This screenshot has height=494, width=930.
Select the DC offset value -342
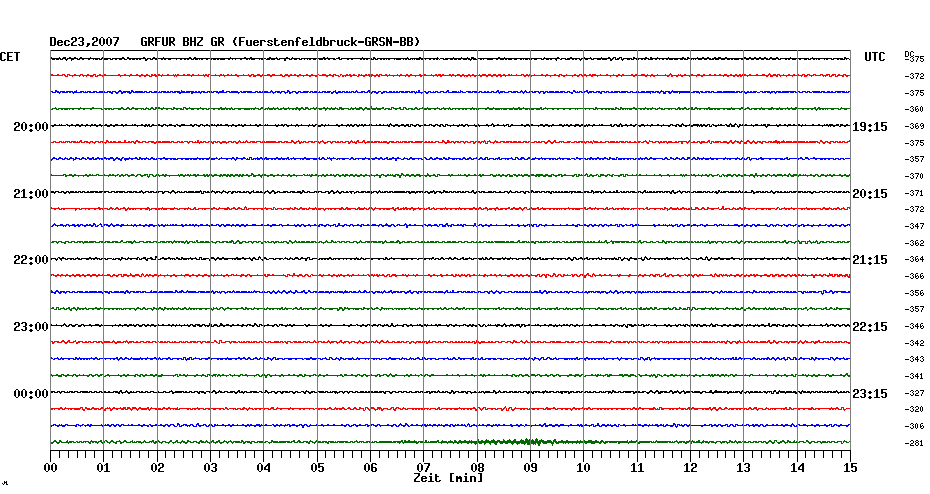click(x=914, y=343)
